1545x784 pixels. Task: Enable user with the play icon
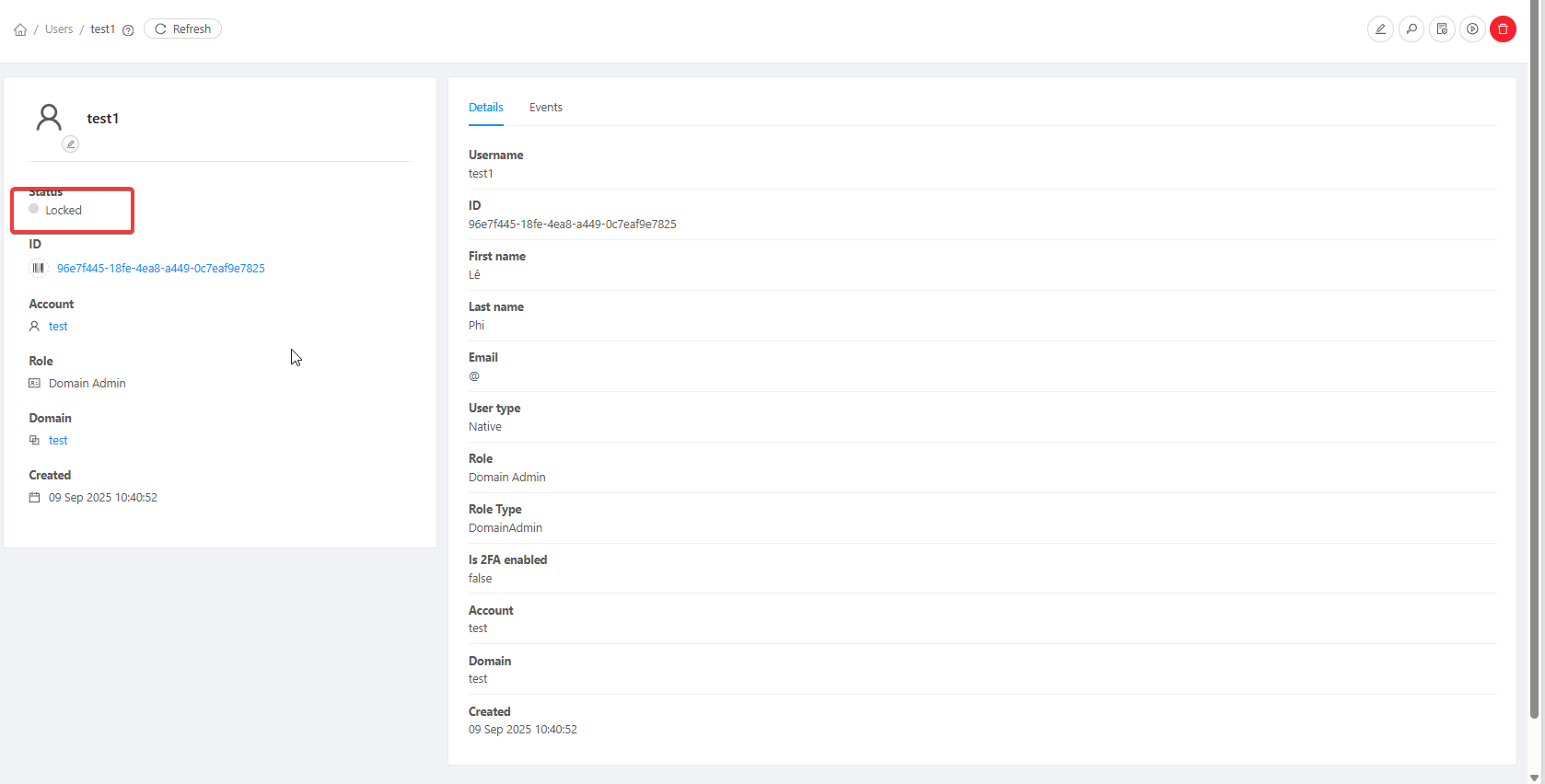(x=1472, y=29)
